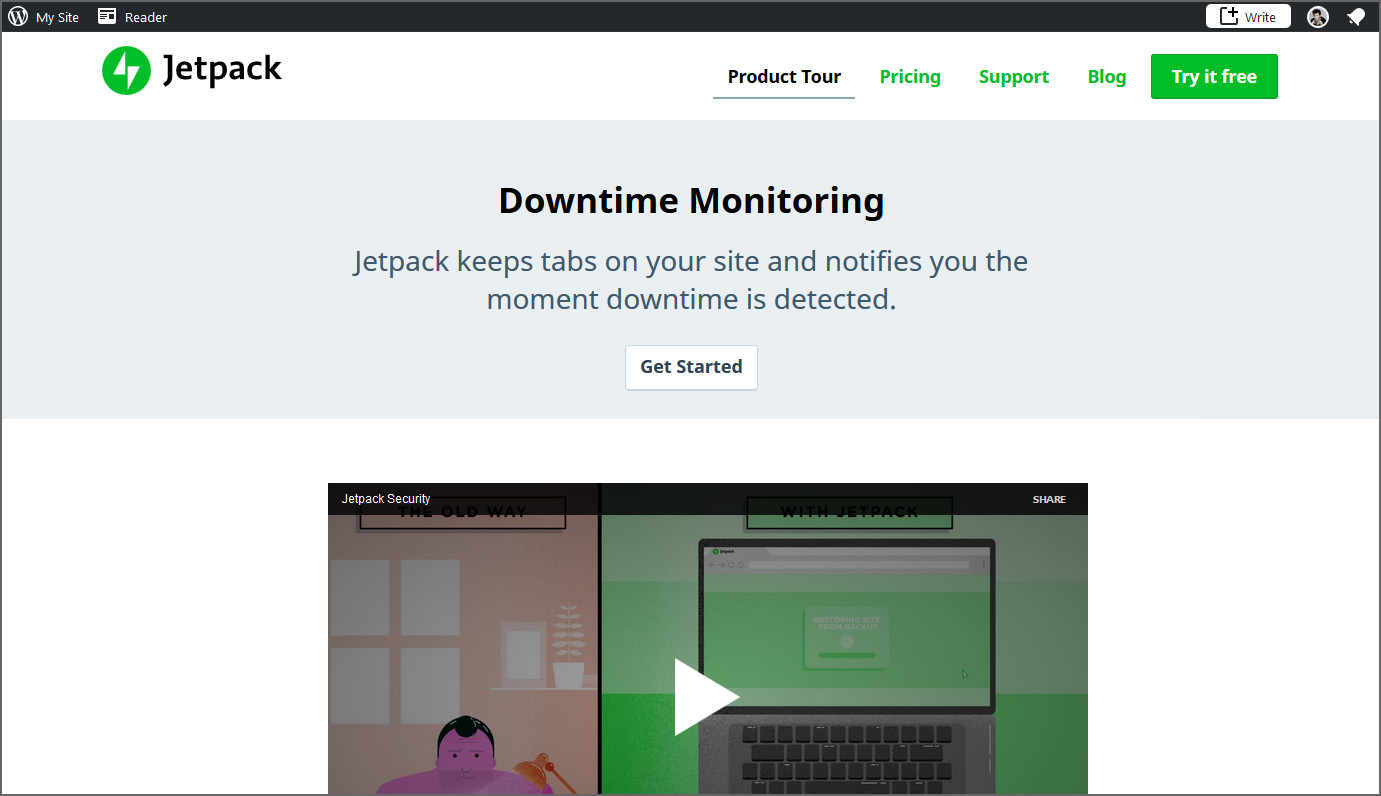Image resolution: width=1381 pixels, height=796 pixels.
Task: Go to the Pricing page
Action: coord(910,77)
